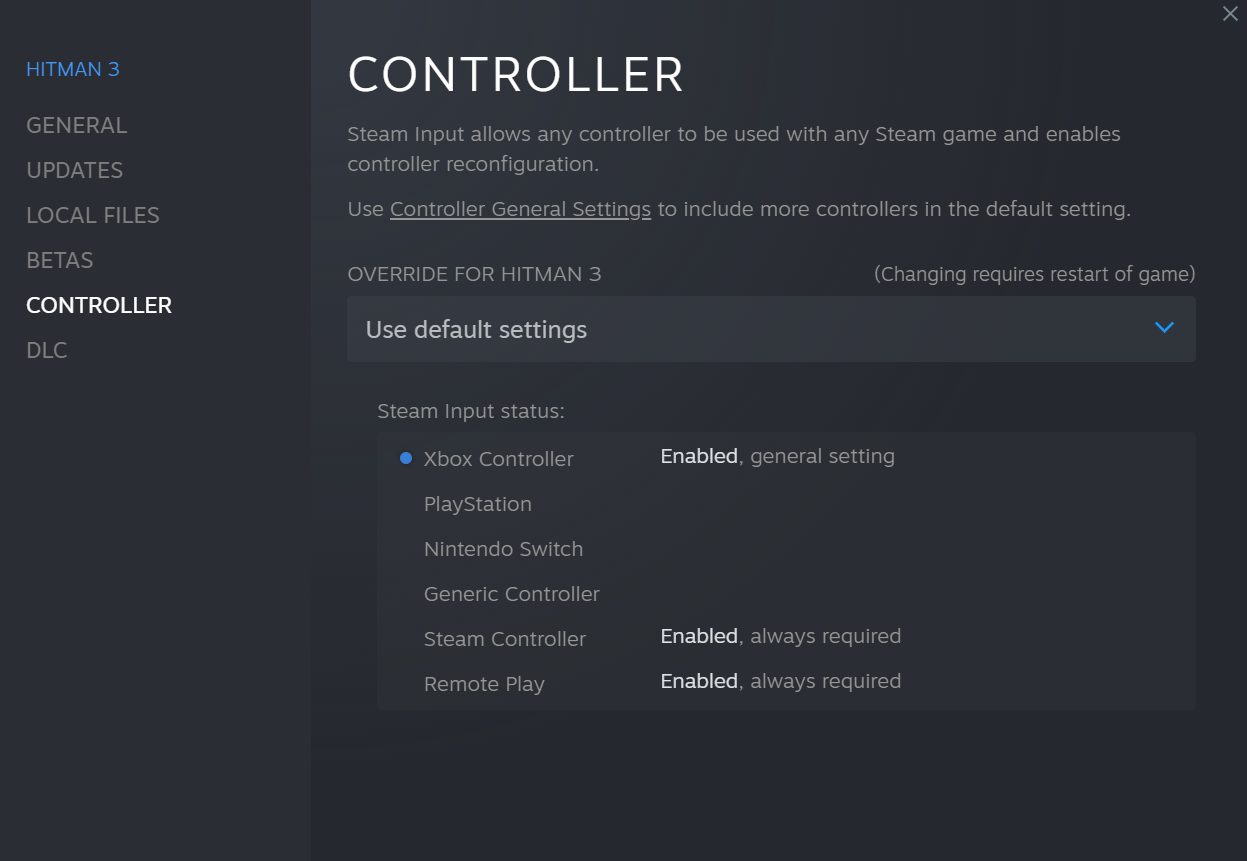The image size is (1247, 861).
Task: Select the Xbox Controller row label
Action: (499, 459)
